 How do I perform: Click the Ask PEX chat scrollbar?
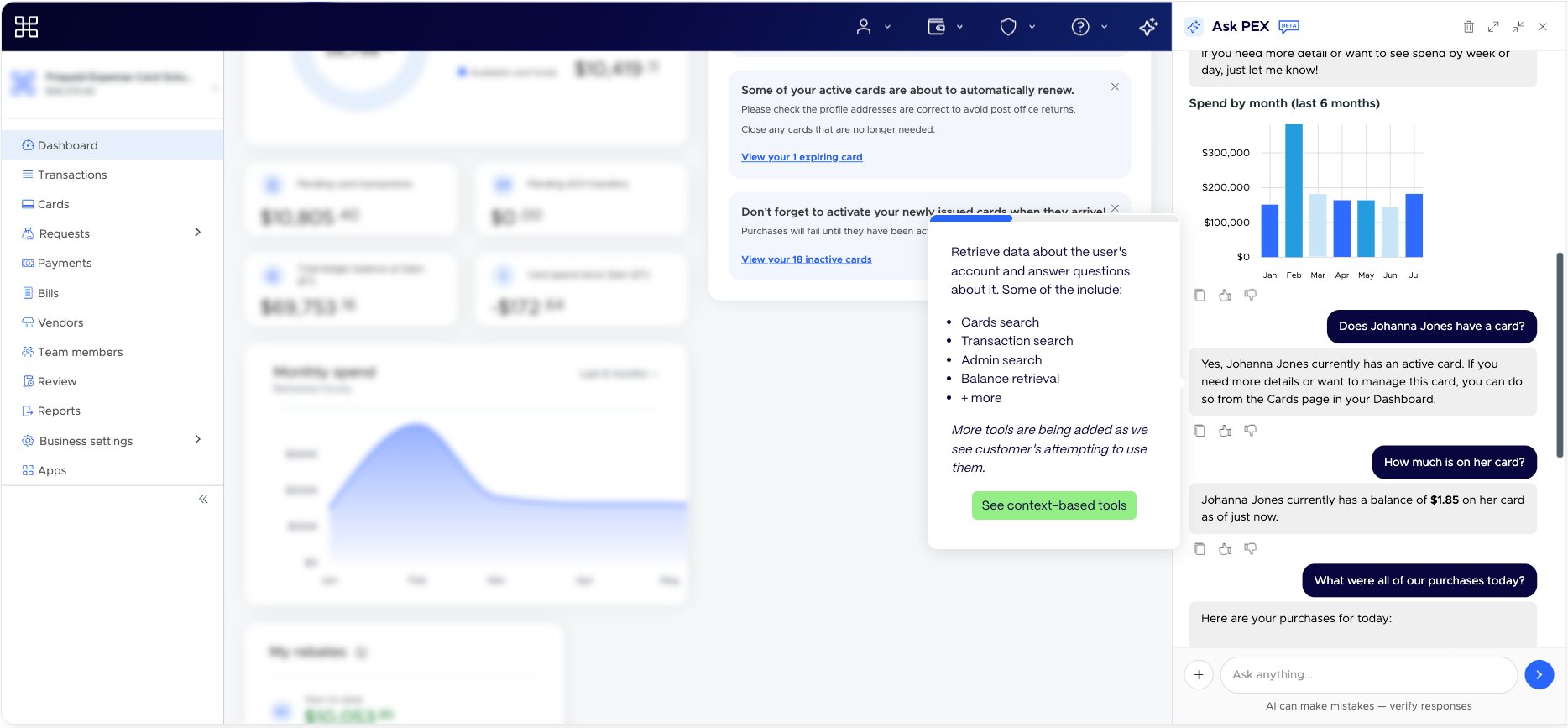point(1560,354)
